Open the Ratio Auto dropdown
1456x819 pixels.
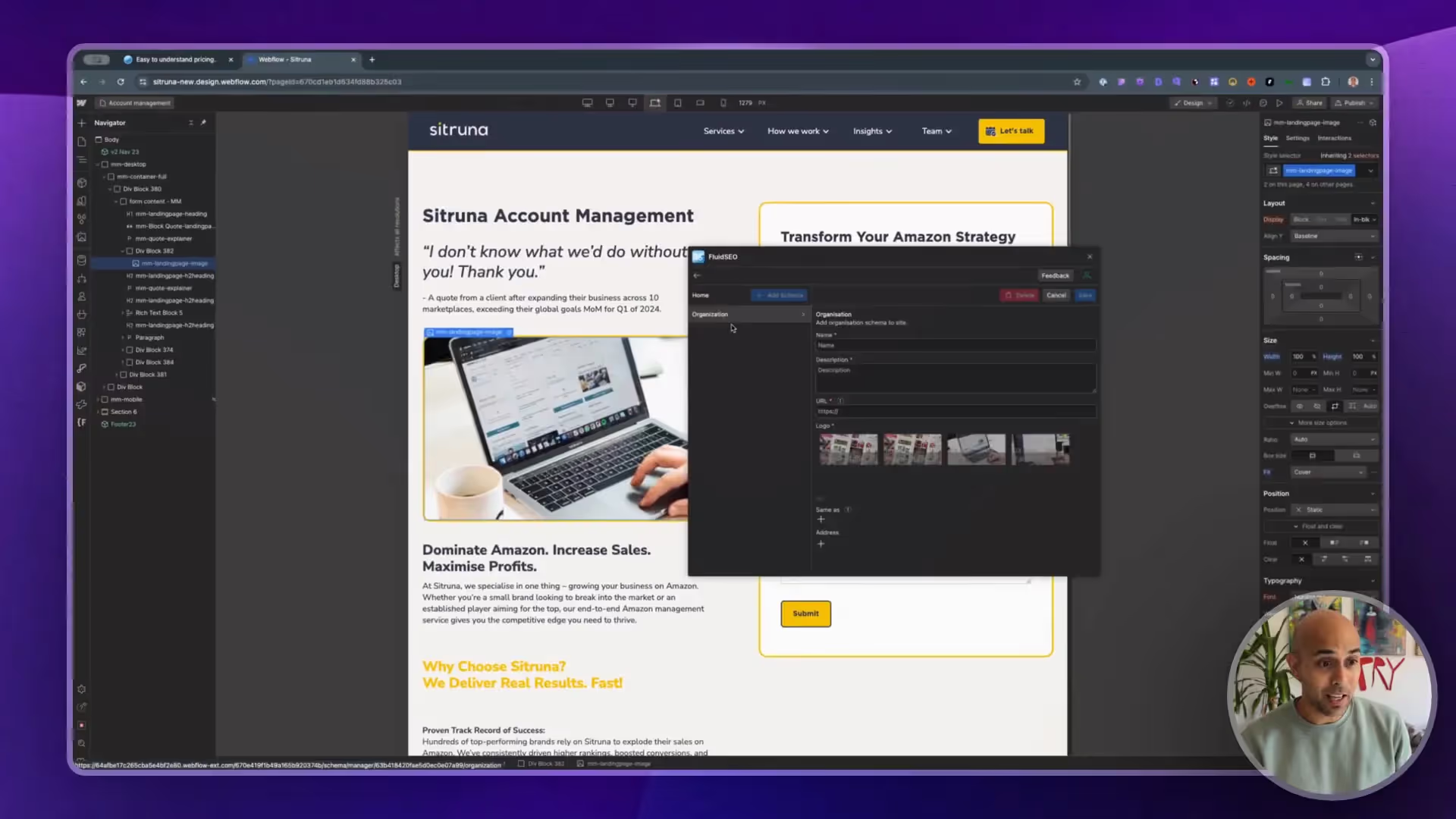tap(1334, 440)
